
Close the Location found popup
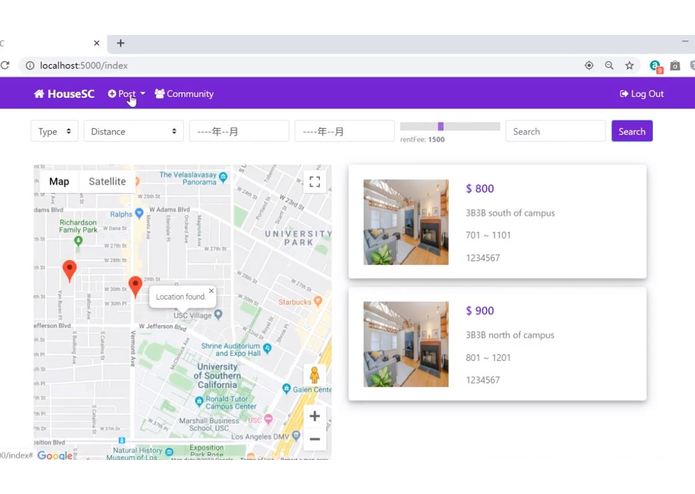(211, 291)
